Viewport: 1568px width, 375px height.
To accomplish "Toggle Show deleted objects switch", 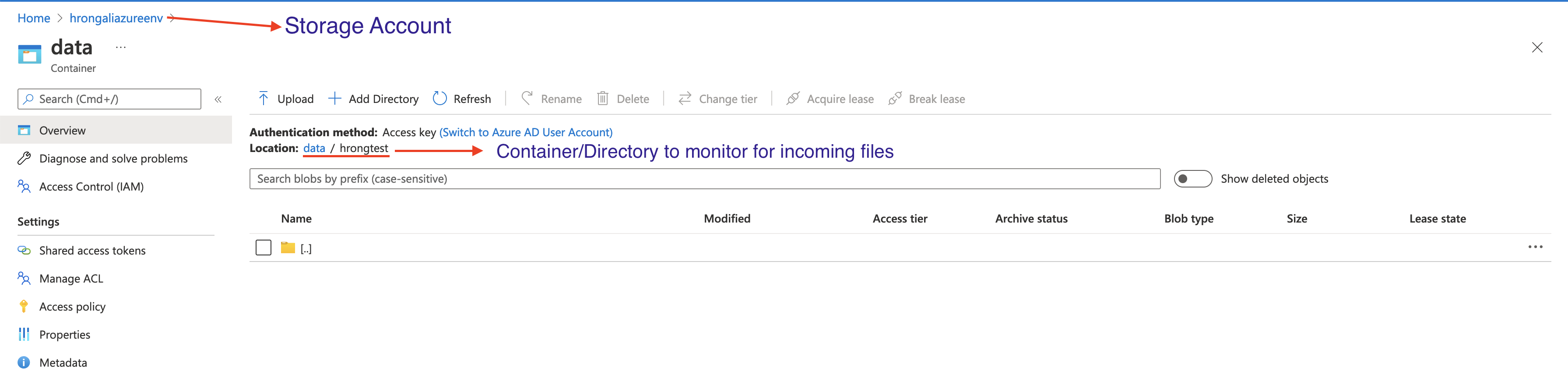I will (1192, 178).
